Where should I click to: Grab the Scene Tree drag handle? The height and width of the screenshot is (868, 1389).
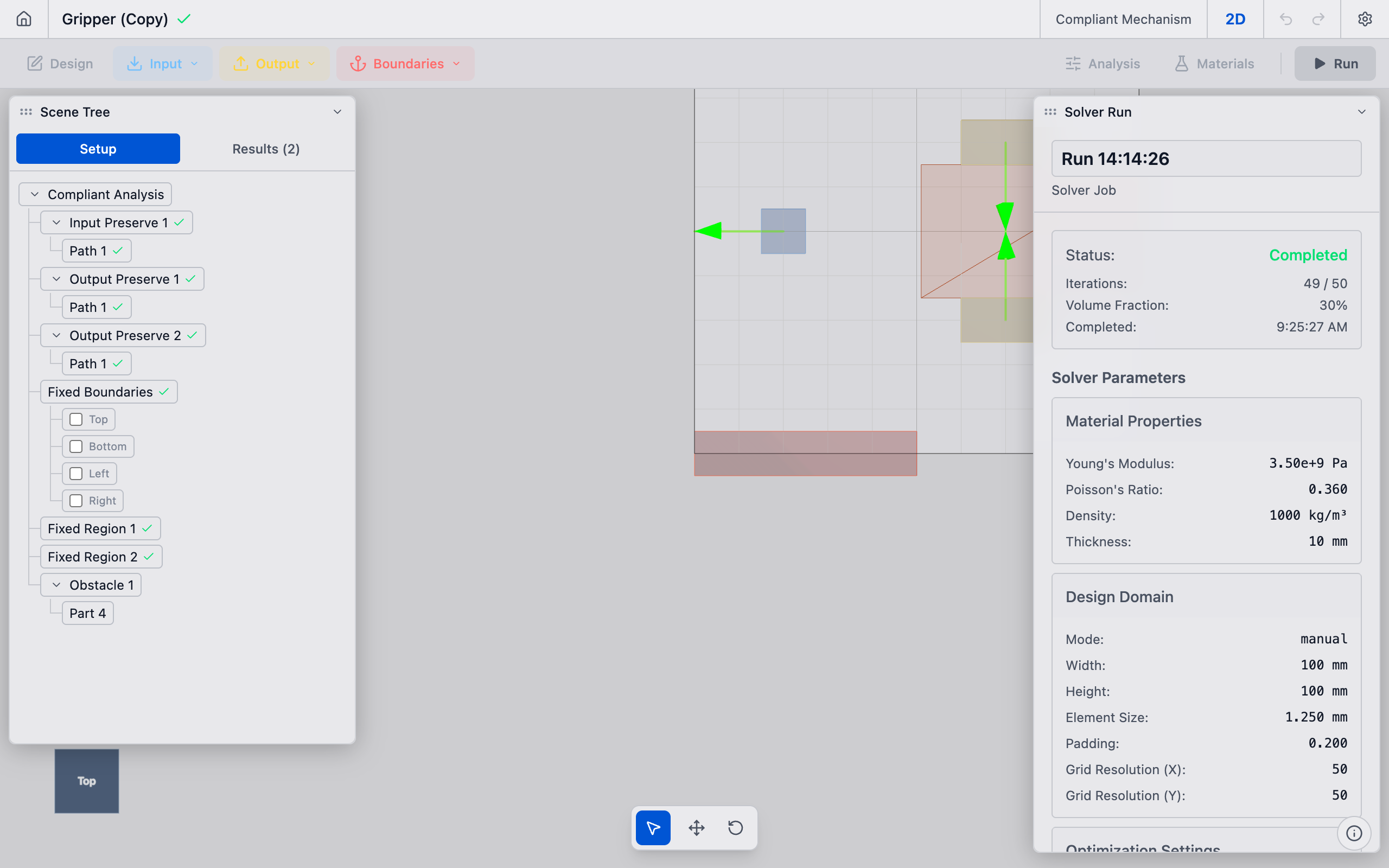(x=26, y=112)
